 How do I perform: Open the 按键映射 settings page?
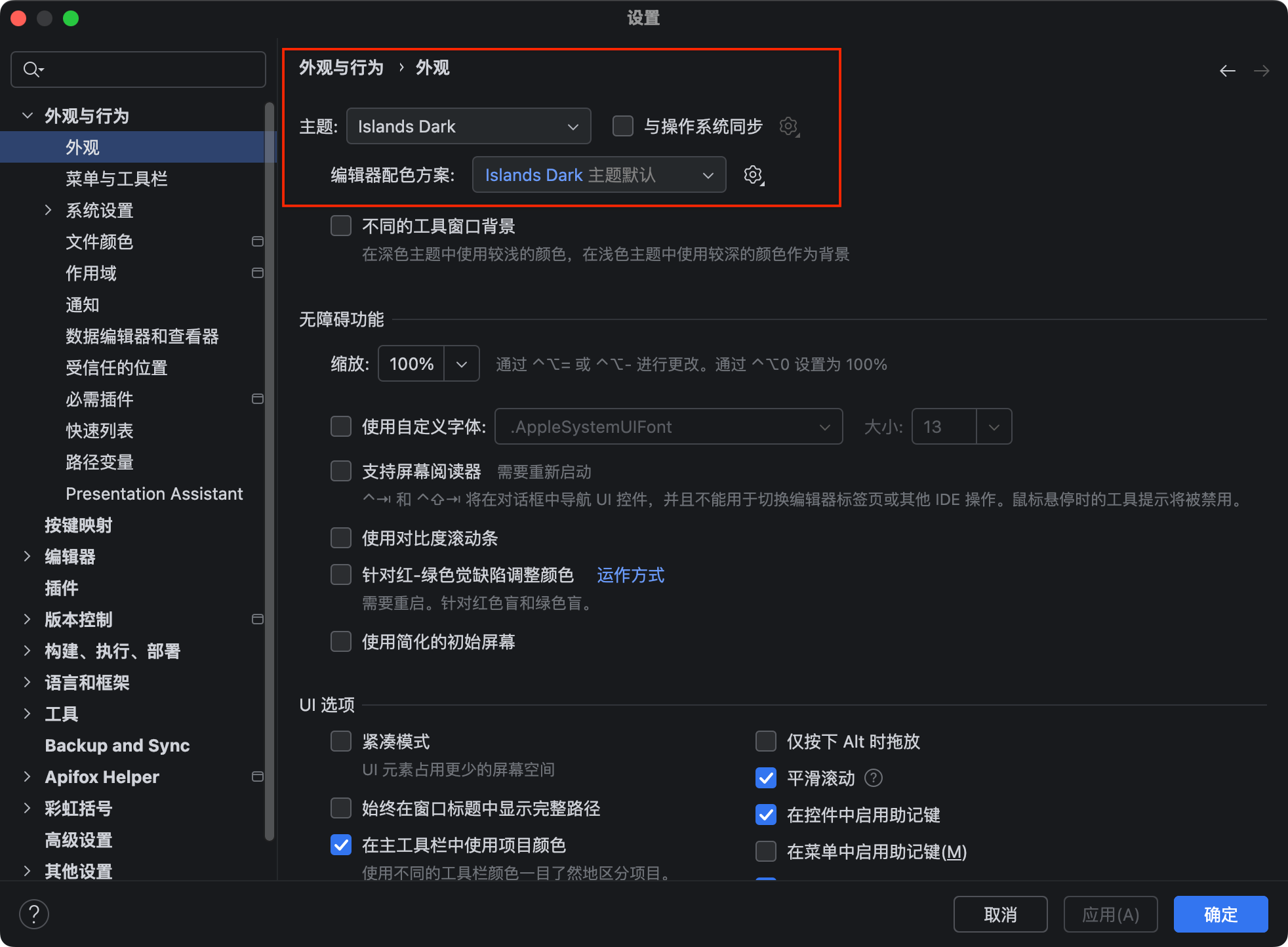pos(78,525)
